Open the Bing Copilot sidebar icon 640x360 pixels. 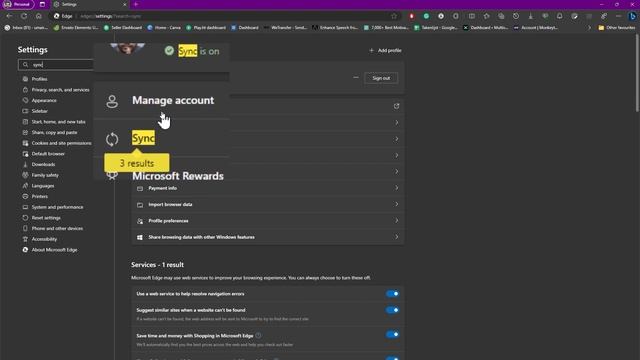633,16
